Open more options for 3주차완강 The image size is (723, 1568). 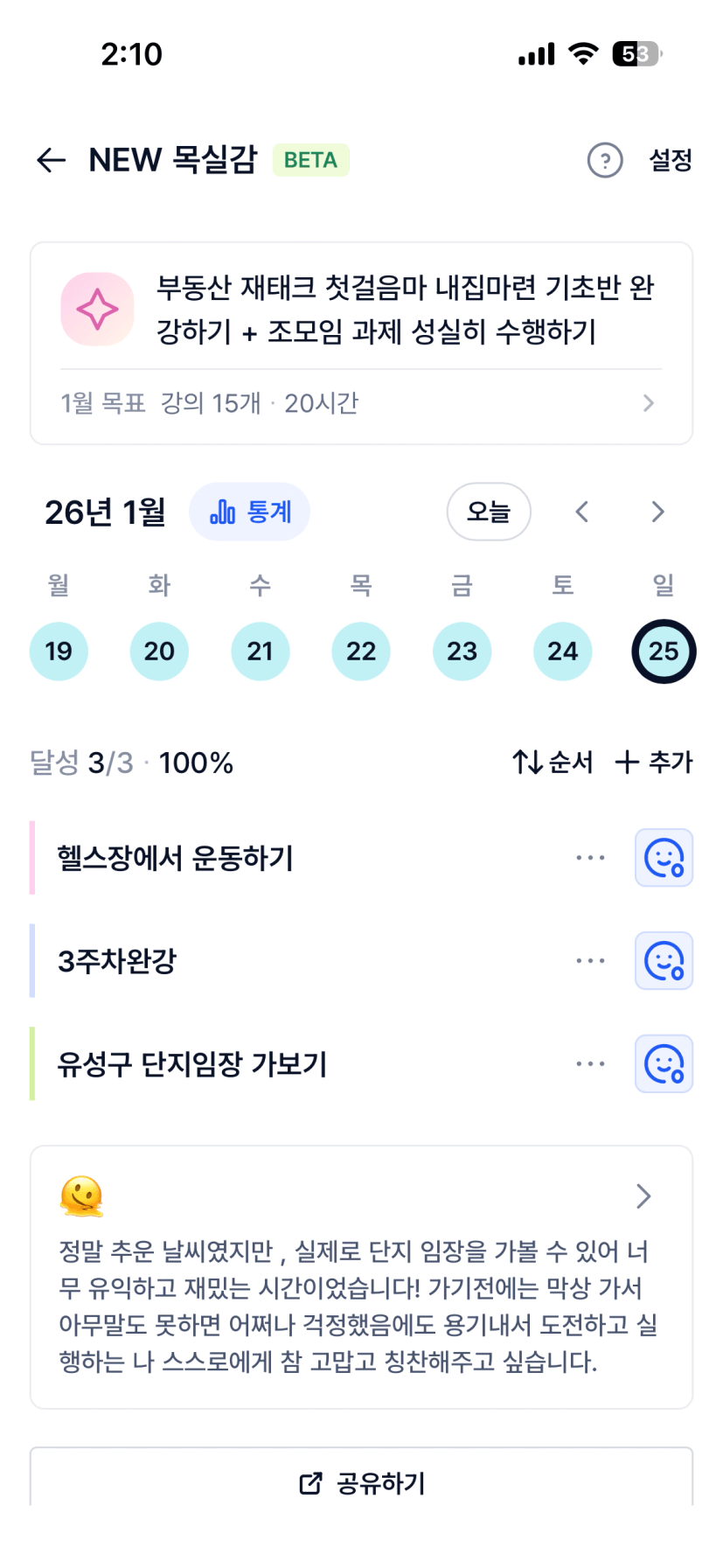pyautogui.click(x=590, y=961)
